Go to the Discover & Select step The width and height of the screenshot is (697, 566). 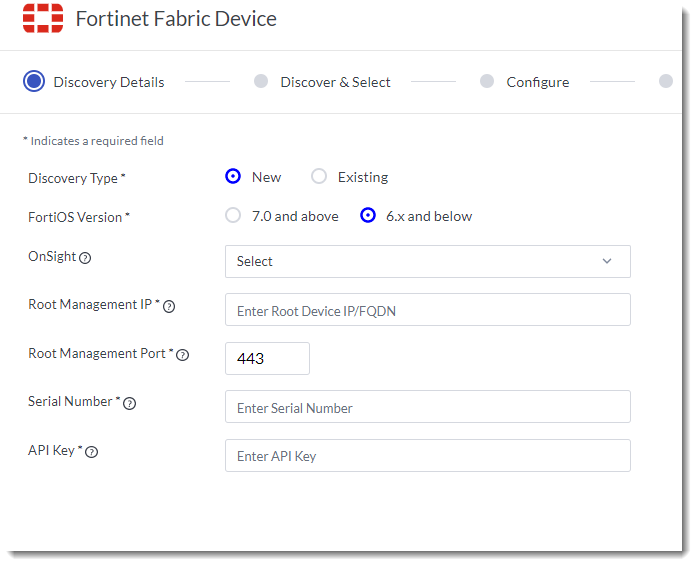click(261, 82)
